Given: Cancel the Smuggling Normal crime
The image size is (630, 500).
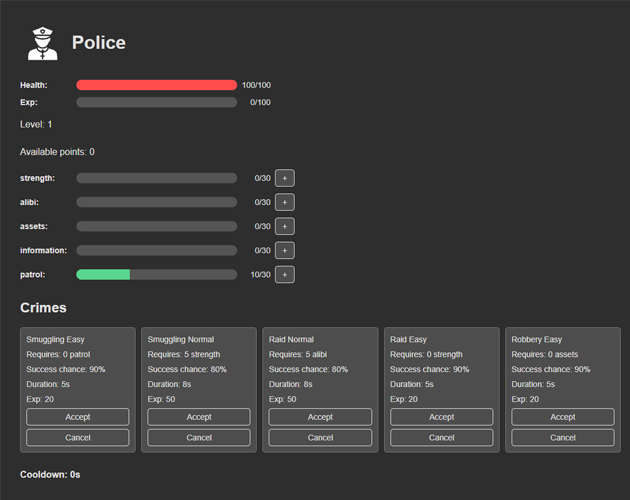Looking at the screenshot, I should click(x=199, y=437).
